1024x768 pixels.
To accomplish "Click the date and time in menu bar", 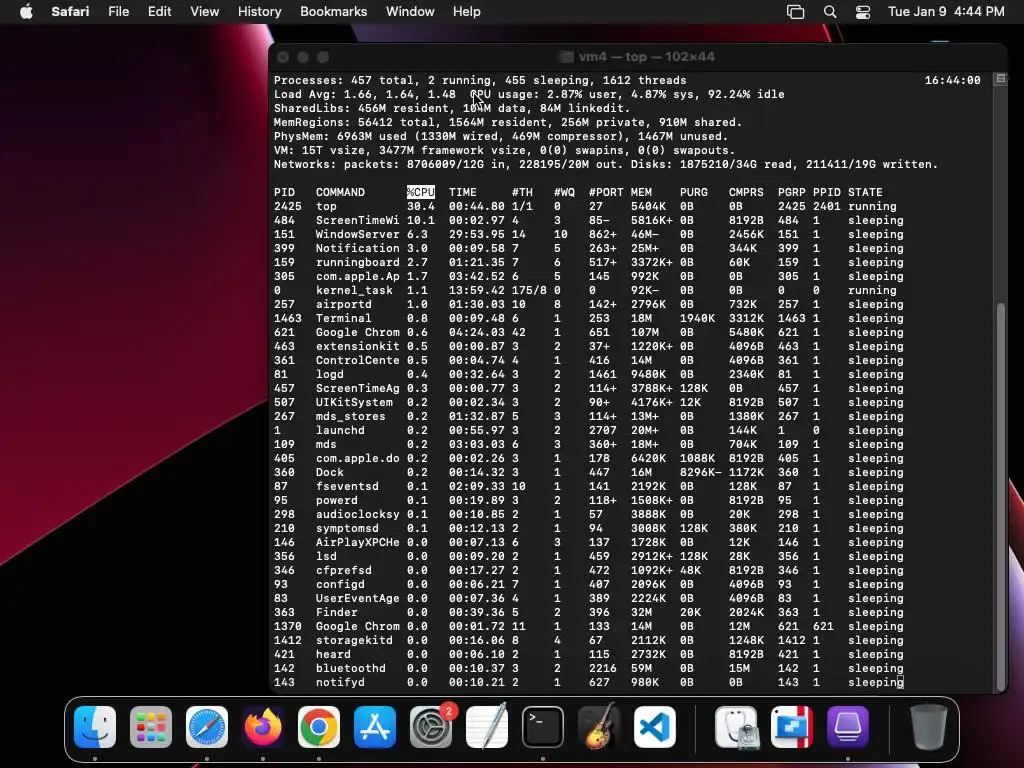I will click(946, 12).
